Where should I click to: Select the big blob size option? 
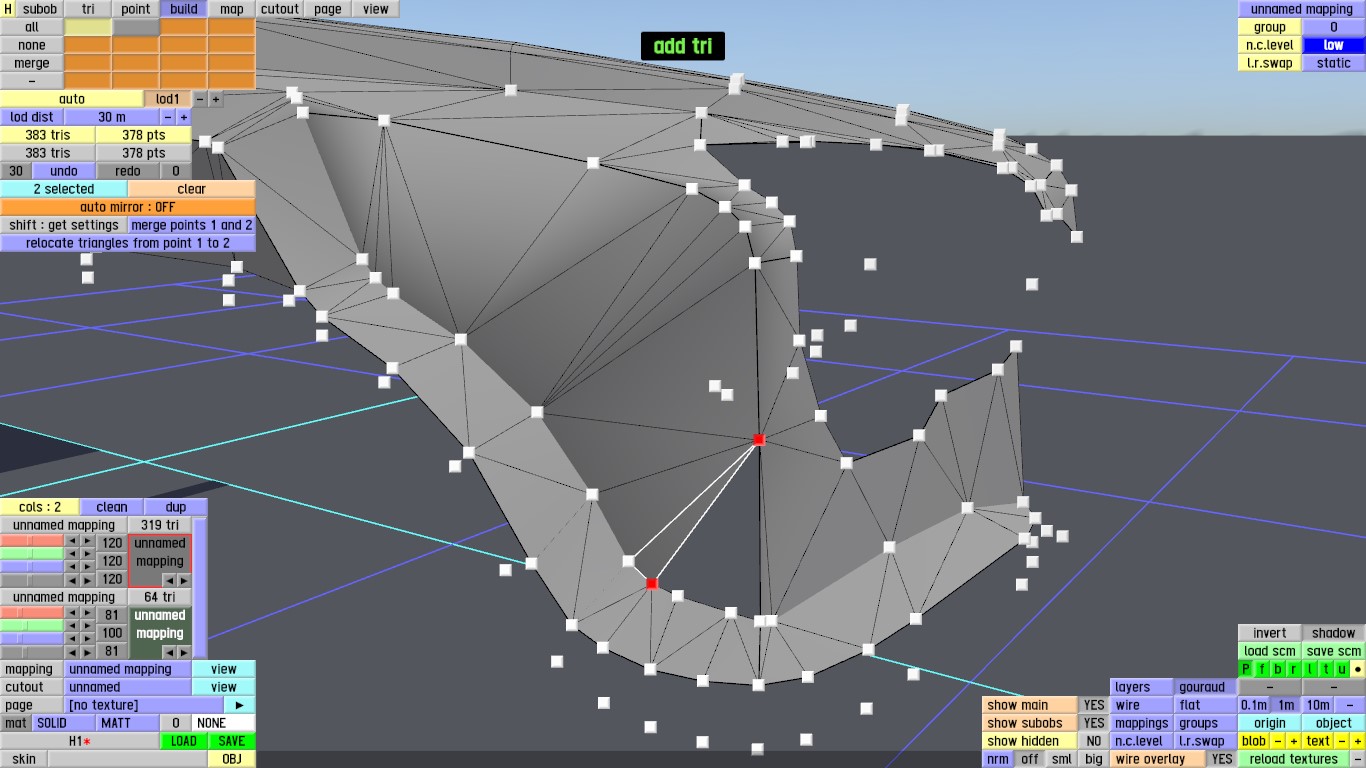(1094, 759)
